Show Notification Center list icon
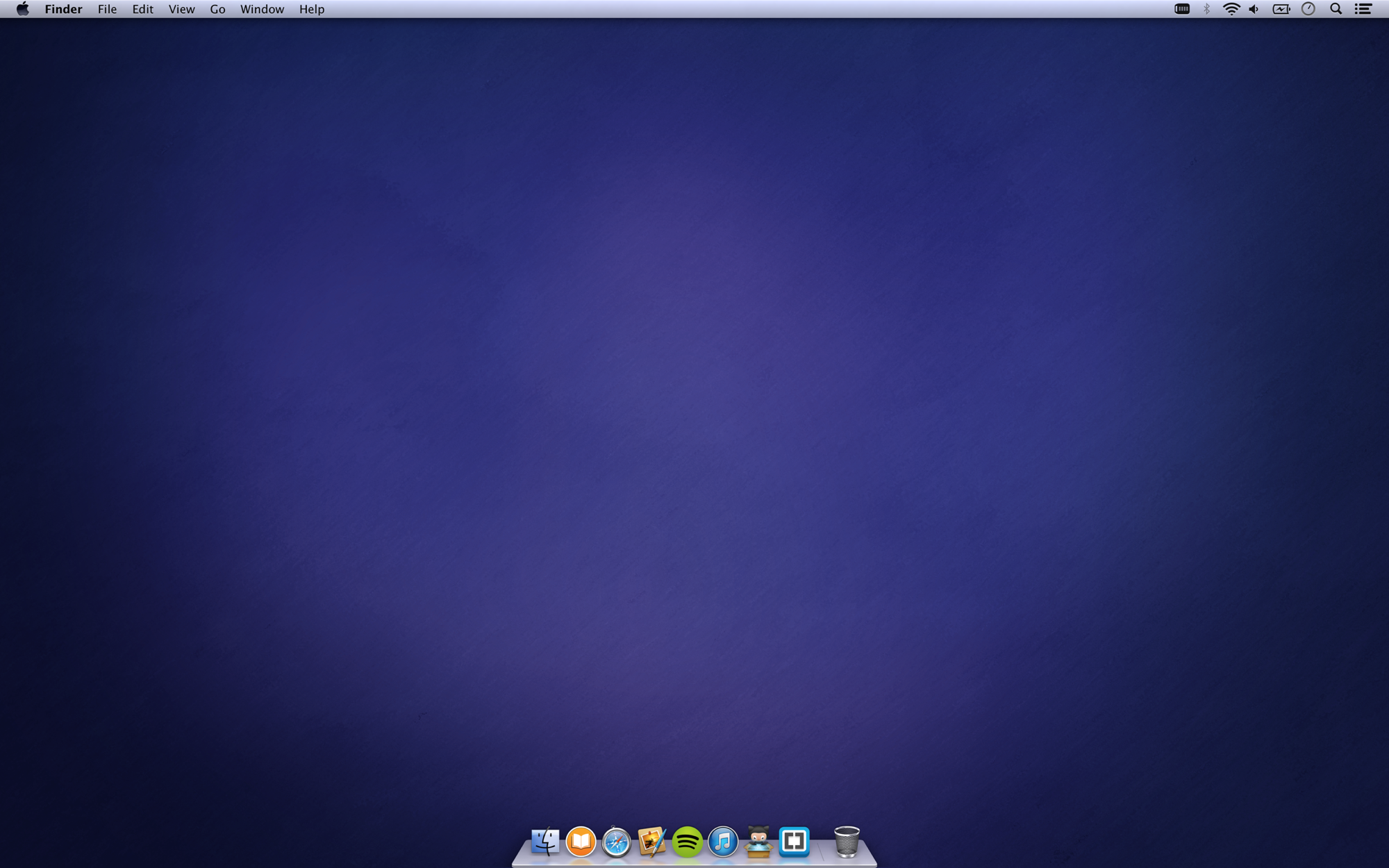The width and height of the screenshot is (1389, 868). pos(1363,9)
